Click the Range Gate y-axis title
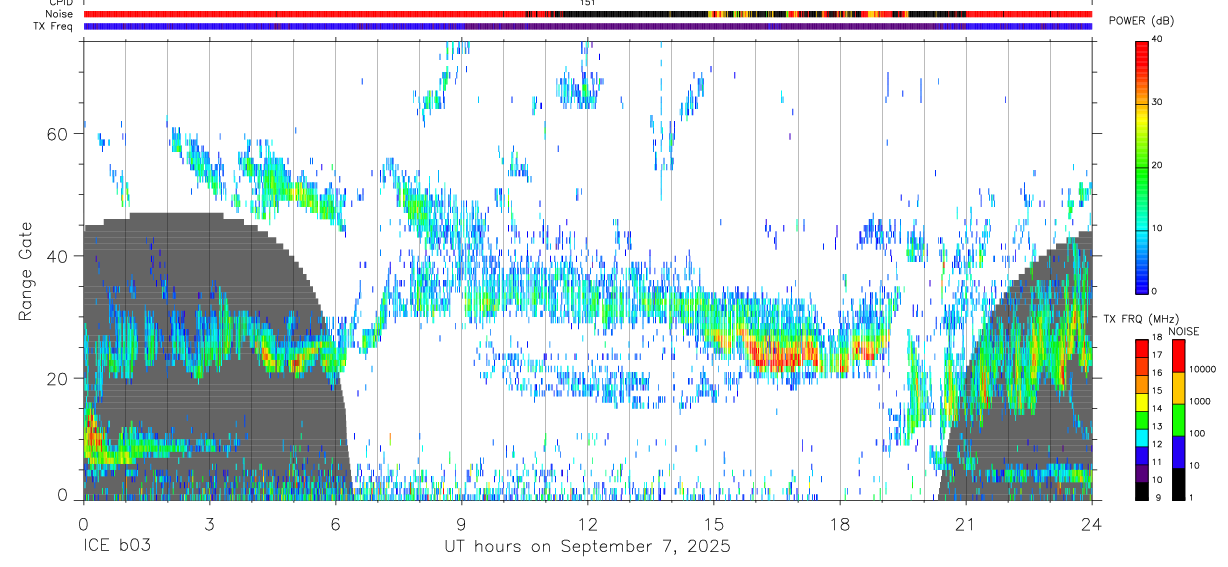 24,272
